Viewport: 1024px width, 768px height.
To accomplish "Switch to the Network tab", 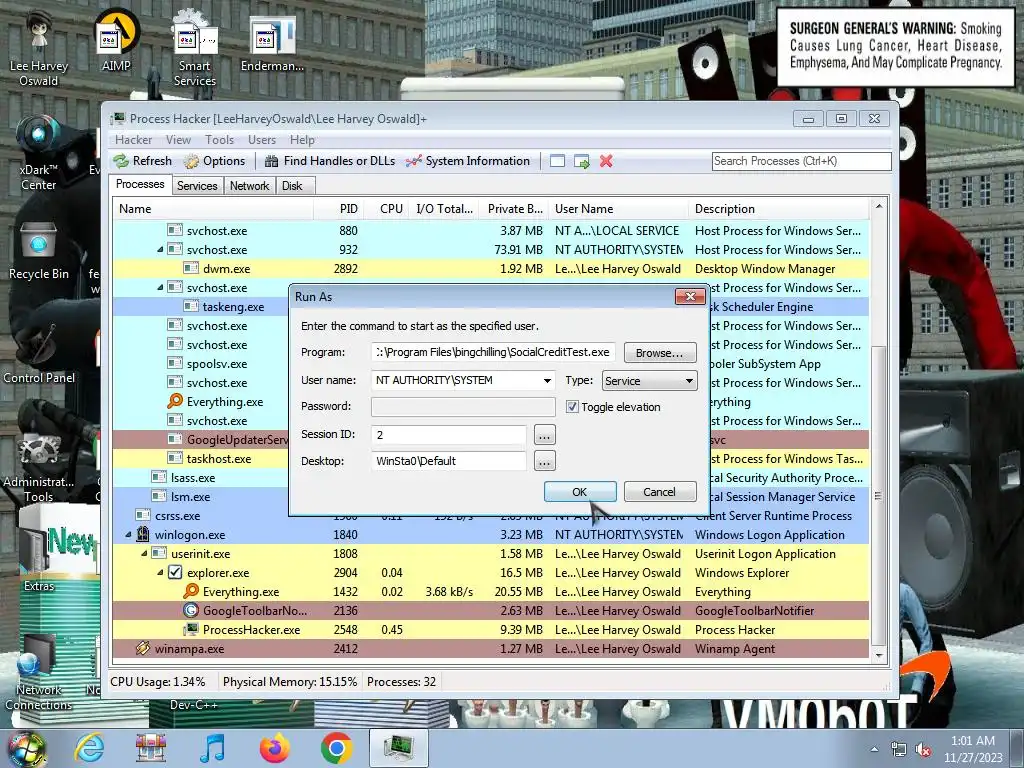I will coord(249,186).
